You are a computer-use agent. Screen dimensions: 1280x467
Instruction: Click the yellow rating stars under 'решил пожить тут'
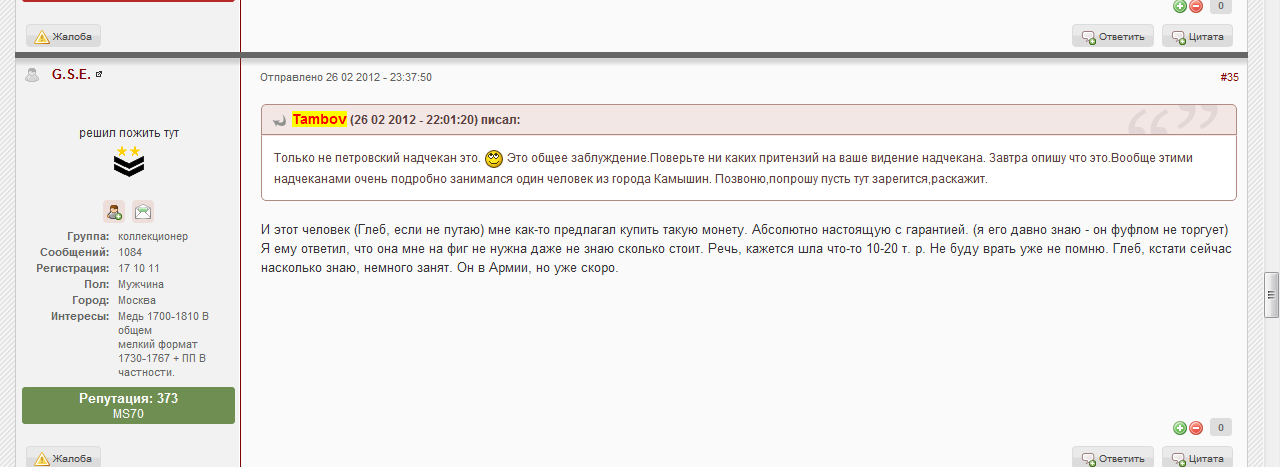click(x=129, y=151)
